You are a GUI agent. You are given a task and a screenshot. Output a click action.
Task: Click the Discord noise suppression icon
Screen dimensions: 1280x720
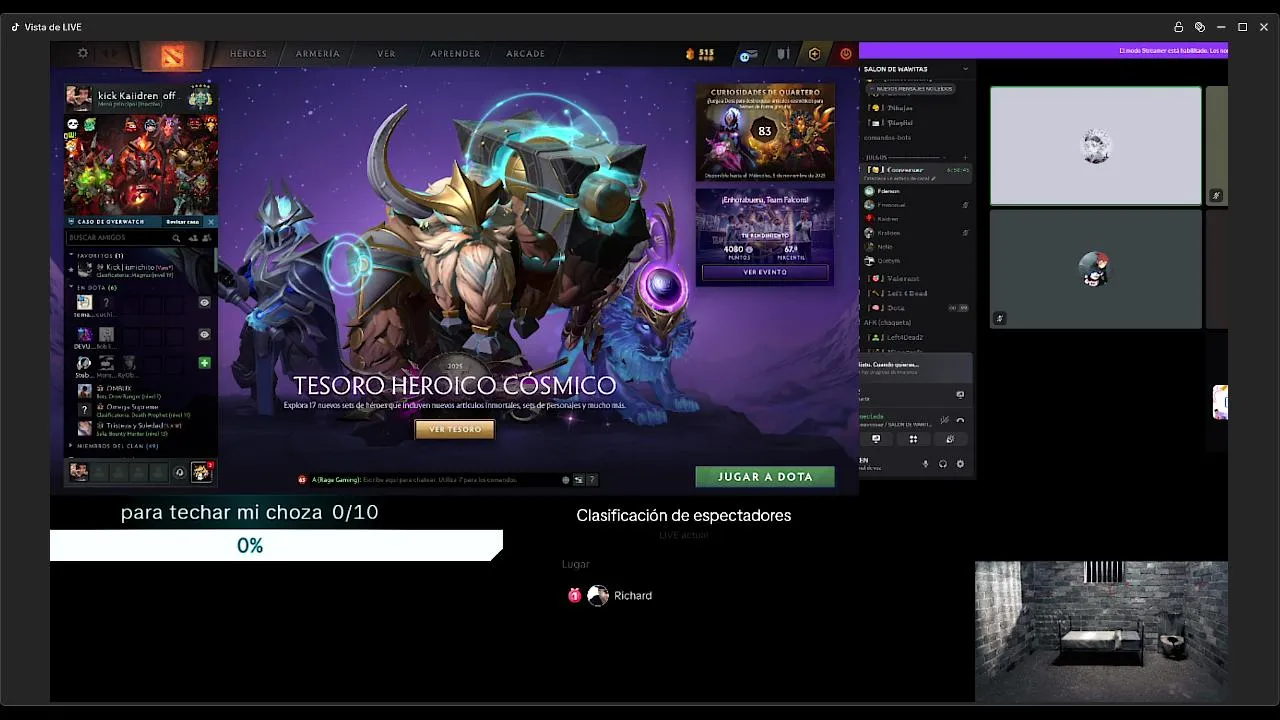point(946,420)
